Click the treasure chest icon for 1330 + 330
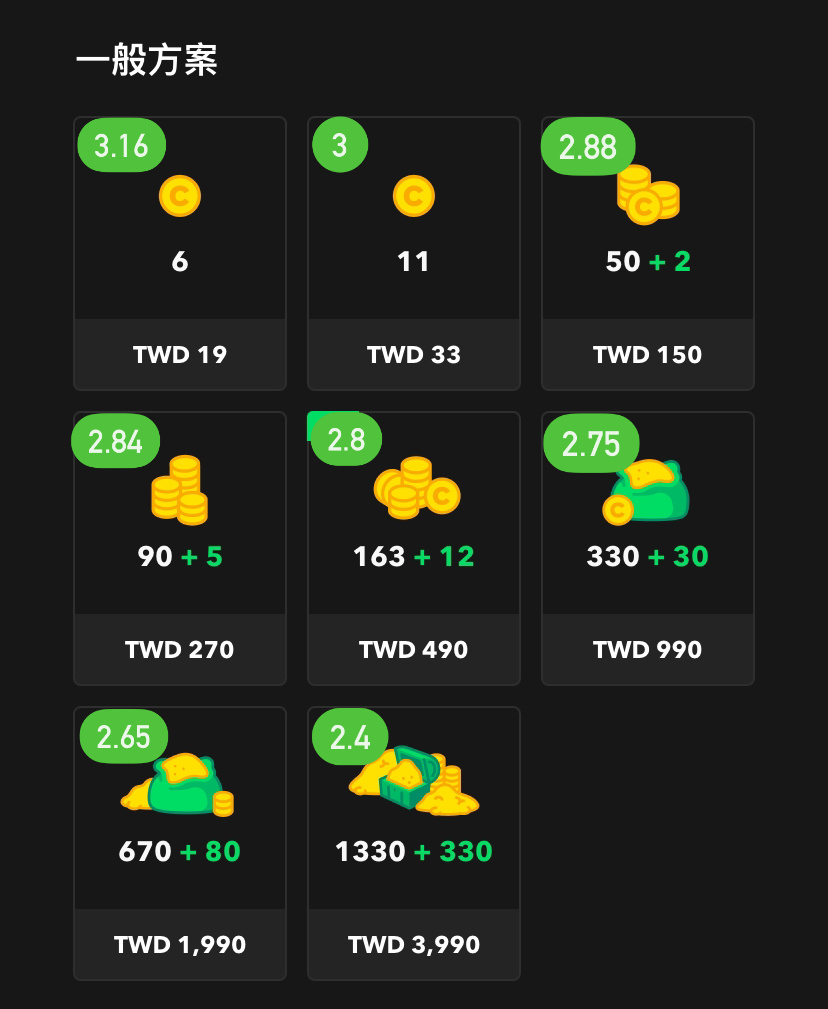This screenshot has height=1009, width=828. point(414,780)
